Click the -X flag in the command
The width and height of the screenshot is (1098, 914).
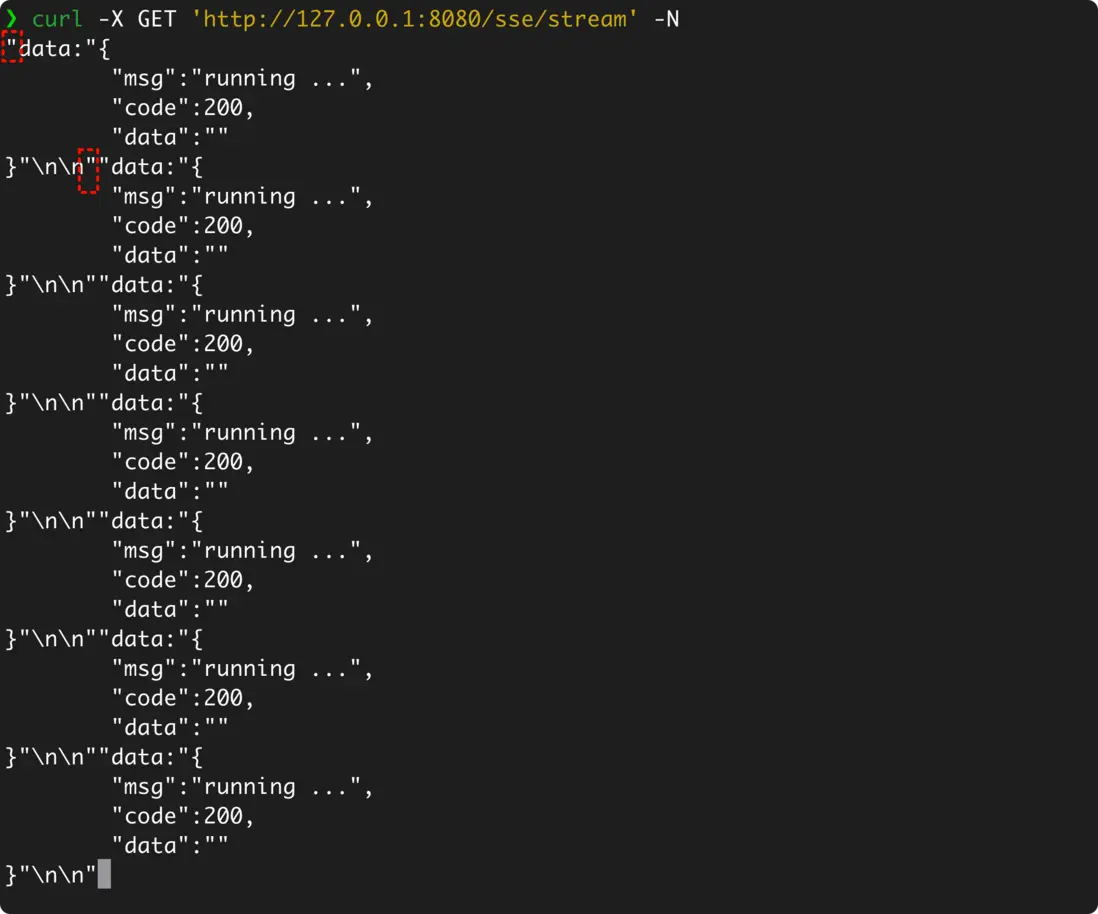(x=111, y=19)
